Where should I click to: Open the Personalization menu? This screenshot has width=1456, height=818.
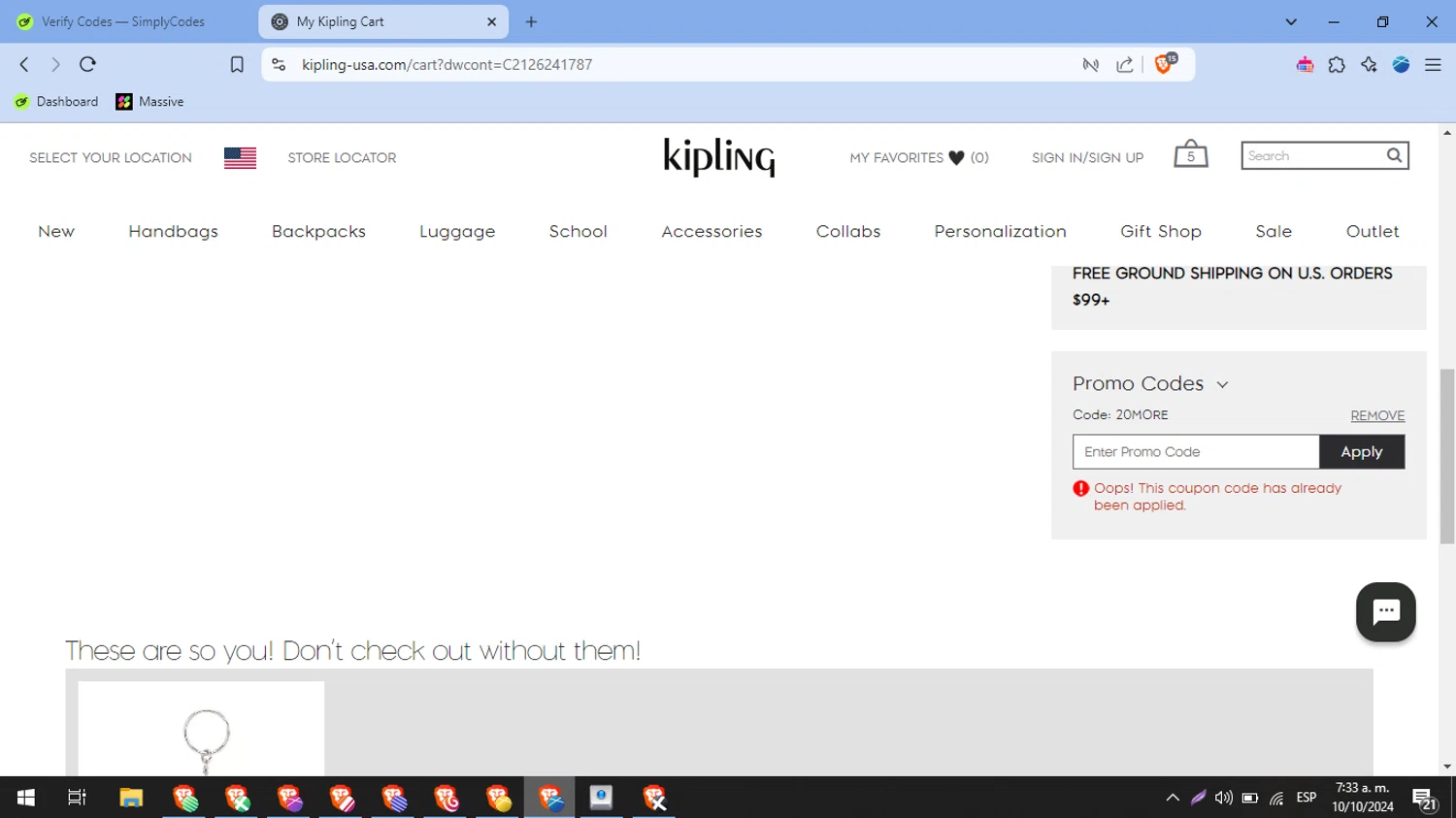[x=1000, y=231]
